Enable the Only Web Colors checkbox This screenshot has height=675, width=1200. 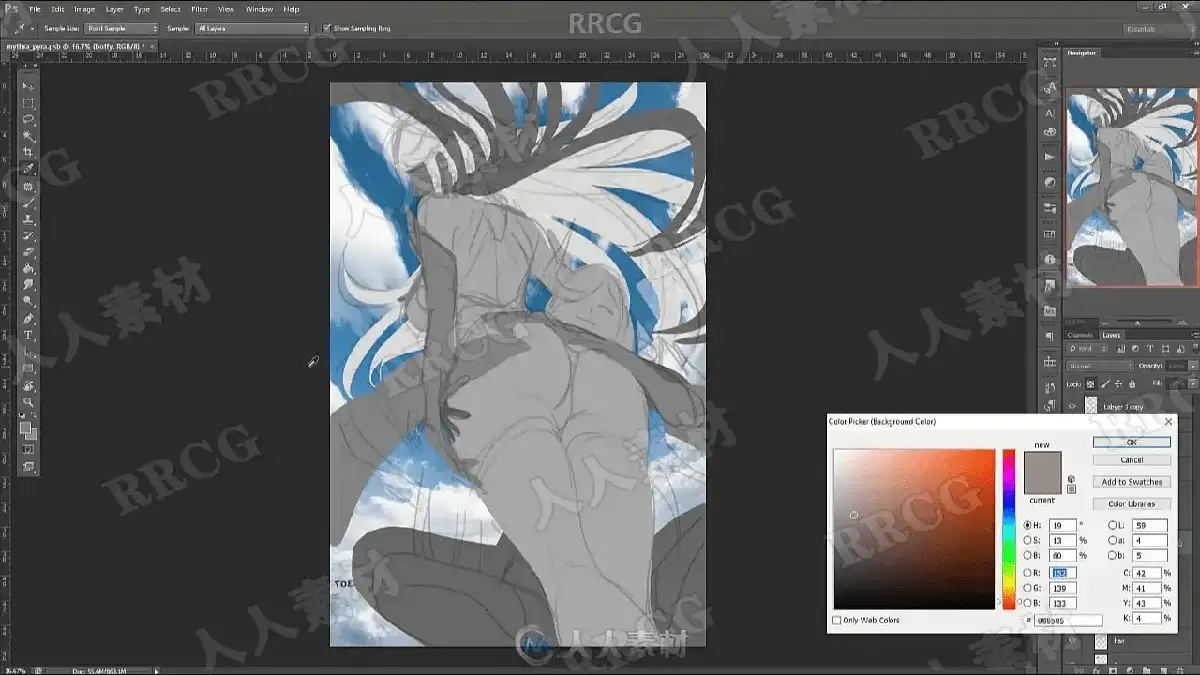coord(837,620)
